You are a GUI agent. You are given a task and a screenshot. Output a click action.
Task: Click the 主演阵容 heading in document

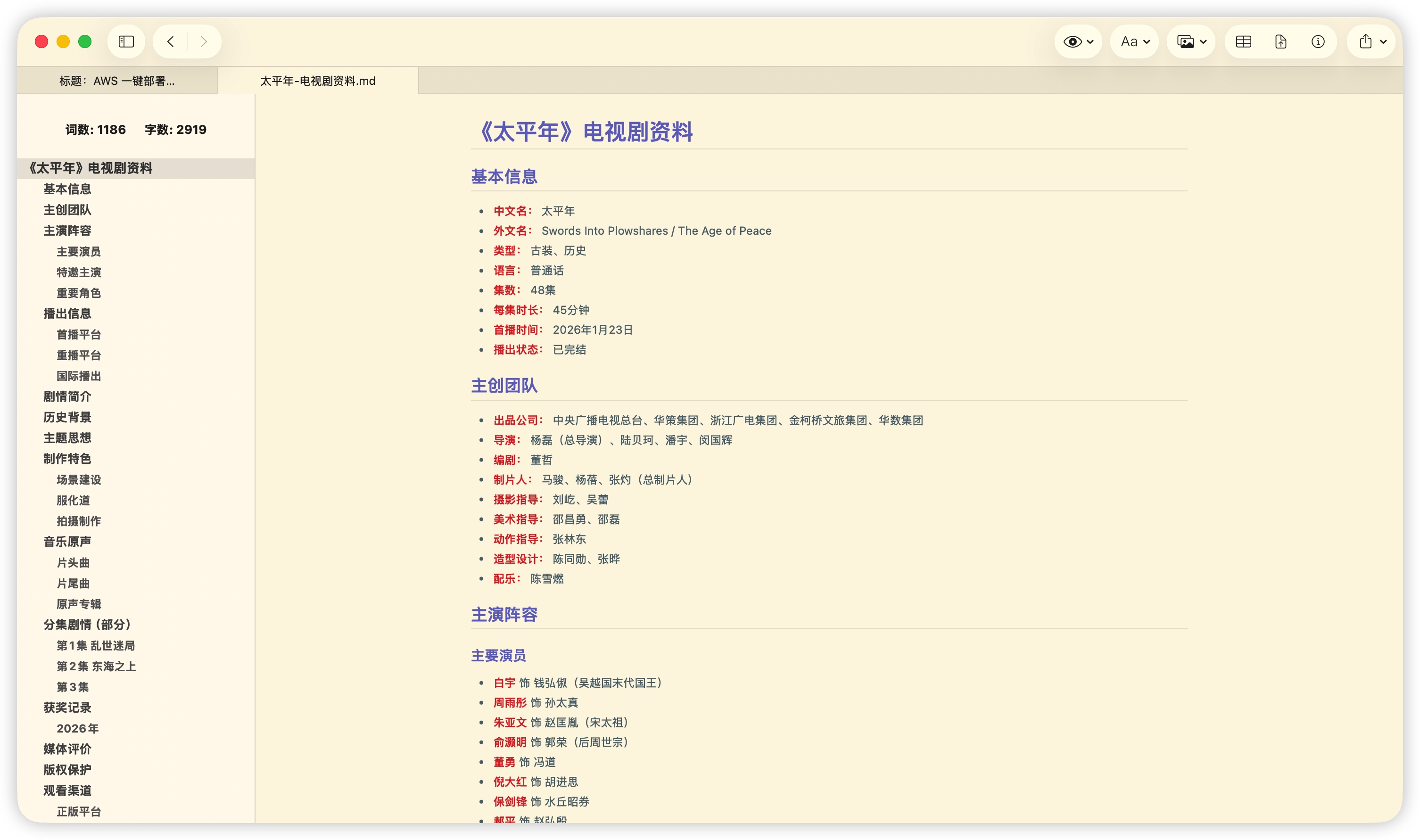point(504,615)
